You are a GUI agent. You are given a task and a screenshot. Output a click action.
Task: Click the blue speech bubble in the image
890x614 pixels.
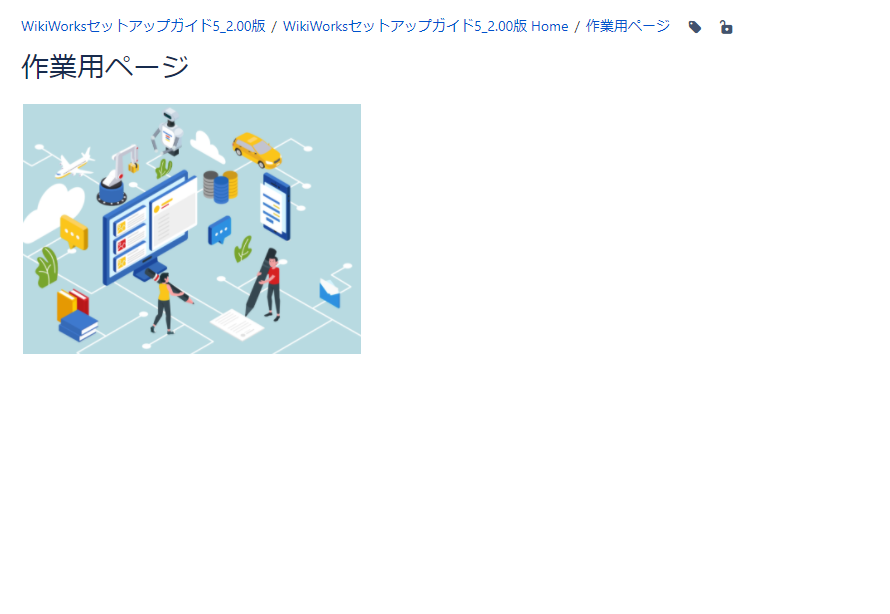219,230
